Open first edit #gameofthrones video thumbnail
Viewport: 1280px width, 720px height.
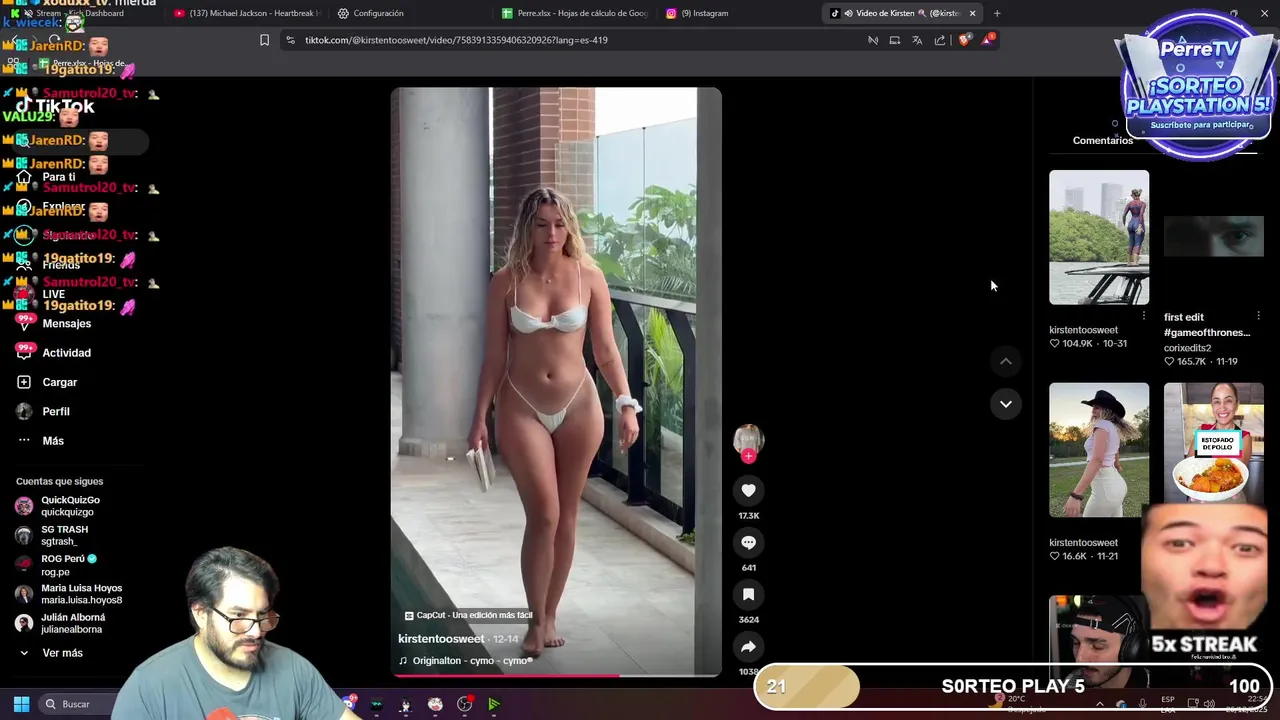[x=1213, y=237]
